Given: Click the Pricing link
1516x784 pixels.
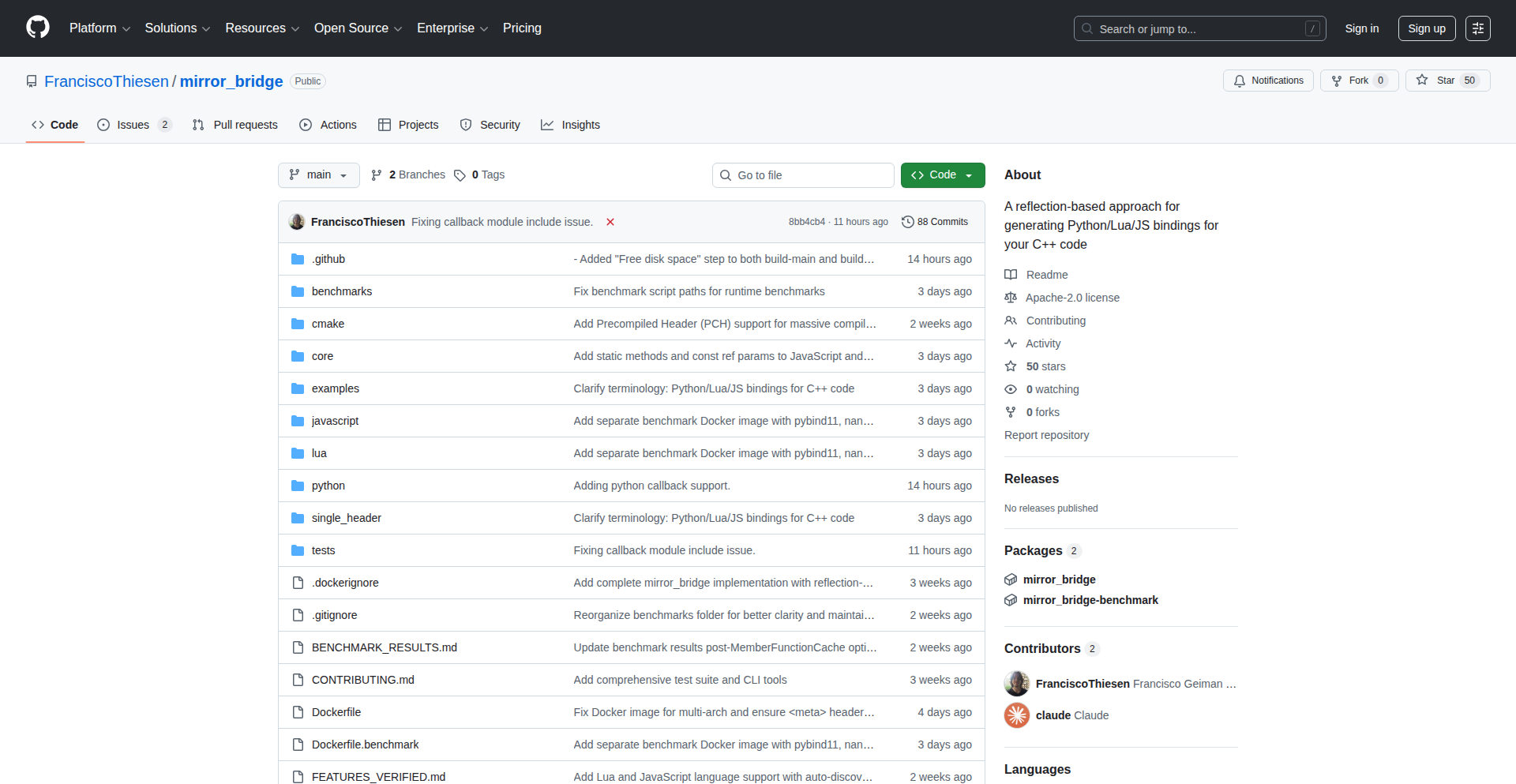Looking at the screenshot, I should pos(522,28).
